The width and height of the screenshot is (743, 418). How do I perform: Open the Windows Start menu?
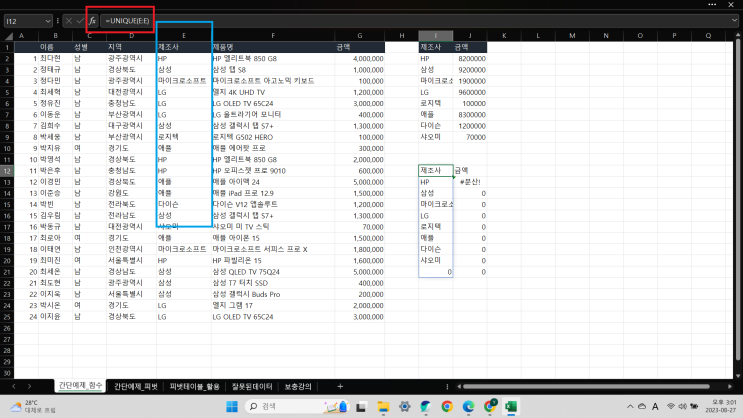click(x=232, y=407)
